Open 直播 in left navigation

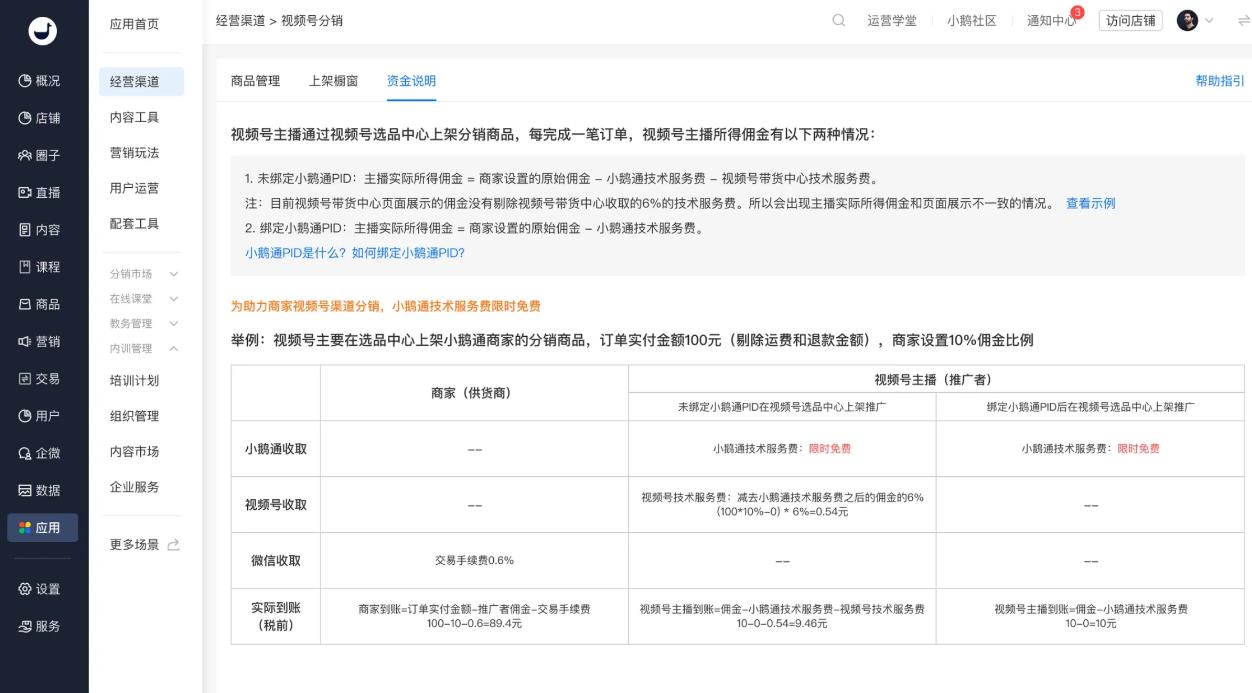40,193
